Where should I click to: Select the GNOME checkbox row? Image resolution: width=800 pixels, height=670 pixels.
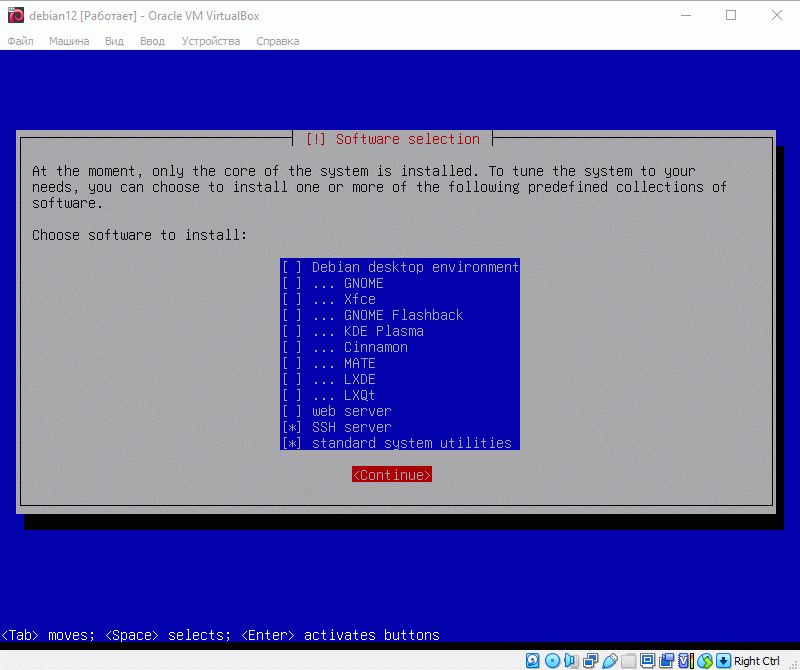click(400, 283)
